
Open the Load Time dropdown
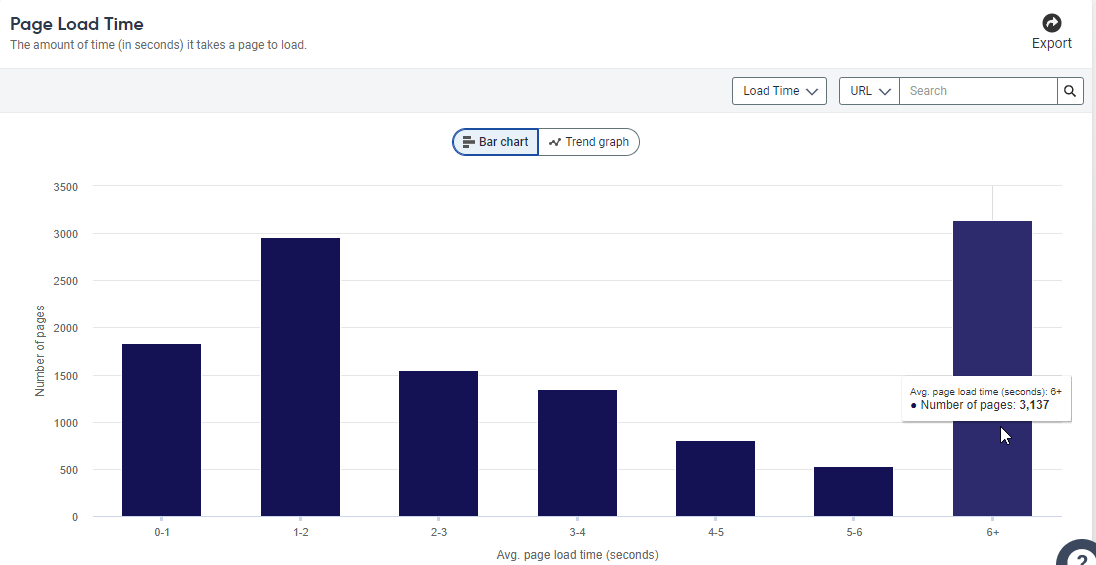(779, 91)
